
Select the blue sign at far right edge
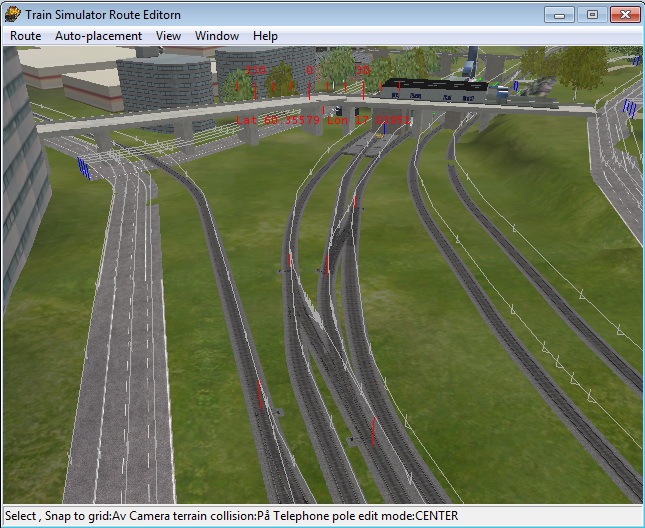coord(629,108)
